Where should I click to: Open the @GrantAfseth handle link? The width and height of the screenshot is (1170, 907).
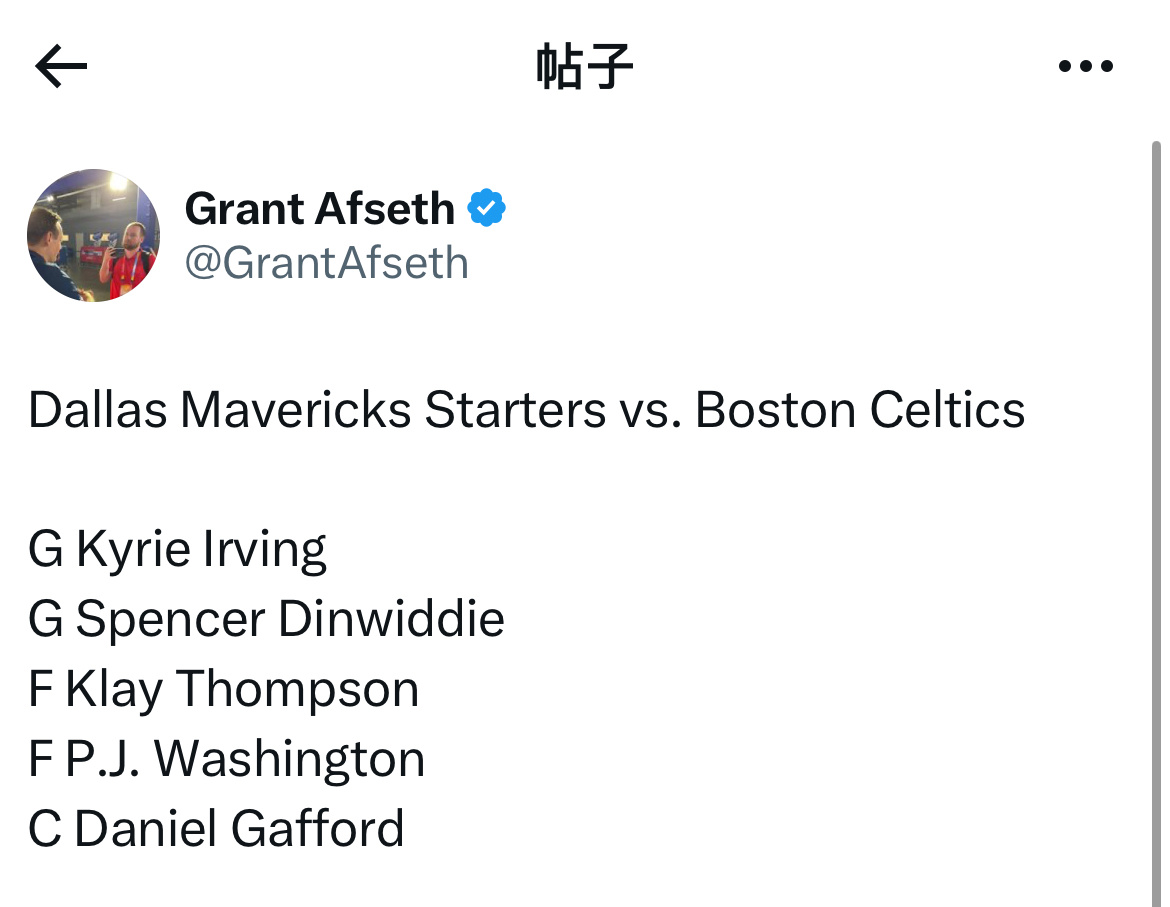tap(327, 263)
